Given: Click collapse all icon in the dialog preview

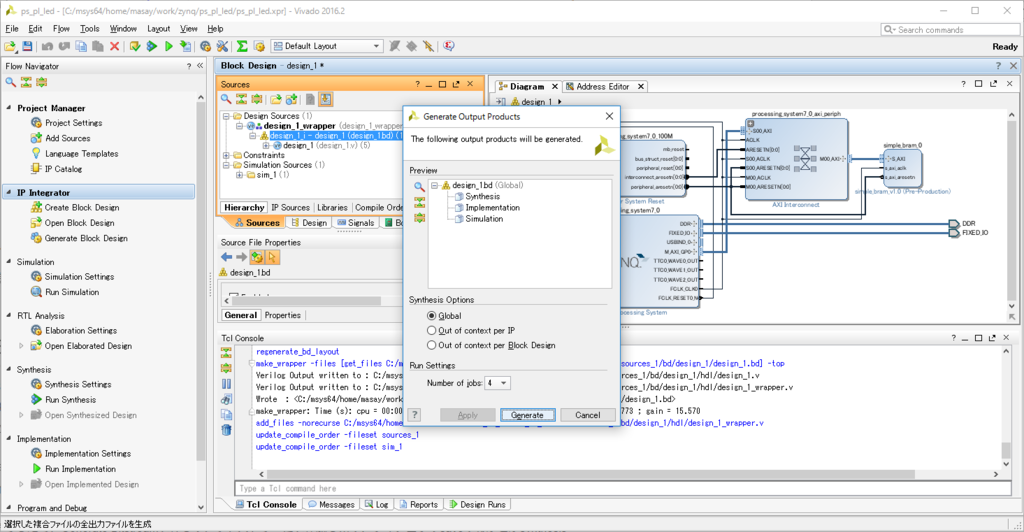Looking at the screenshot, I should 419,202.
